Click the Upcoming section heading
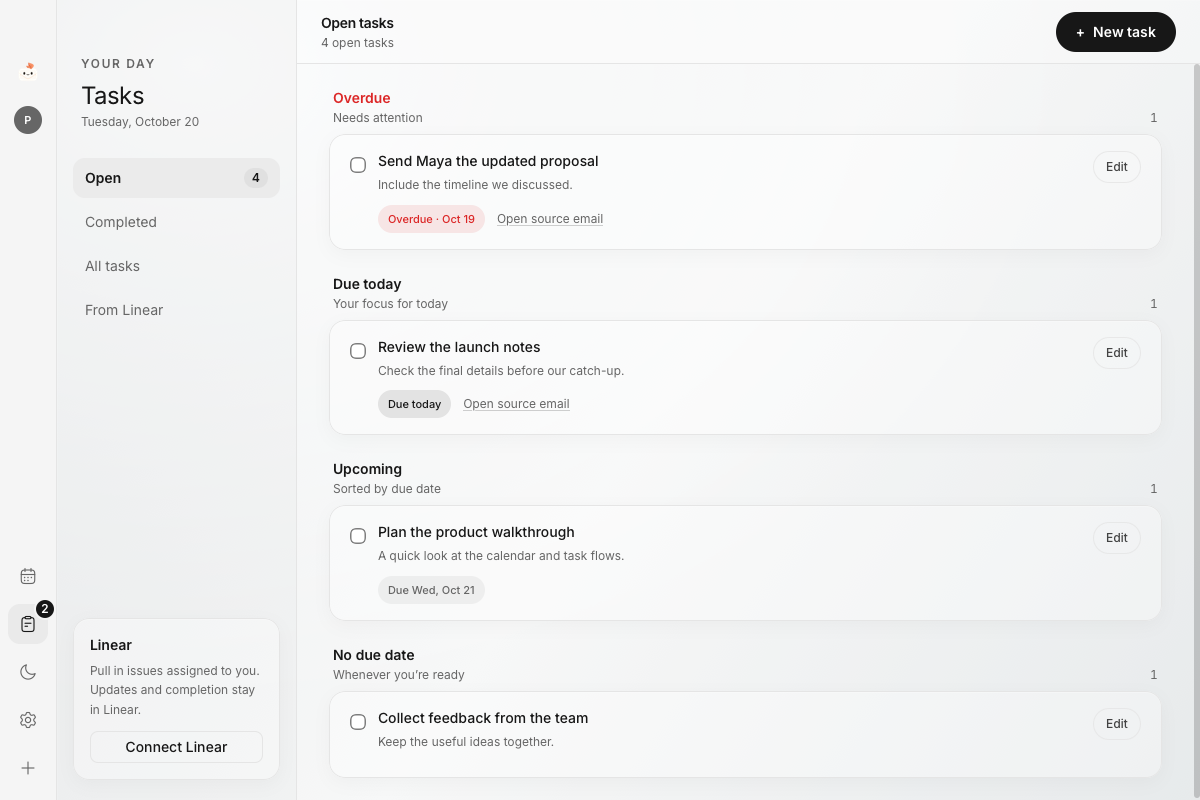Screen dimensions: 1200x800 click(x=367, y=469)
